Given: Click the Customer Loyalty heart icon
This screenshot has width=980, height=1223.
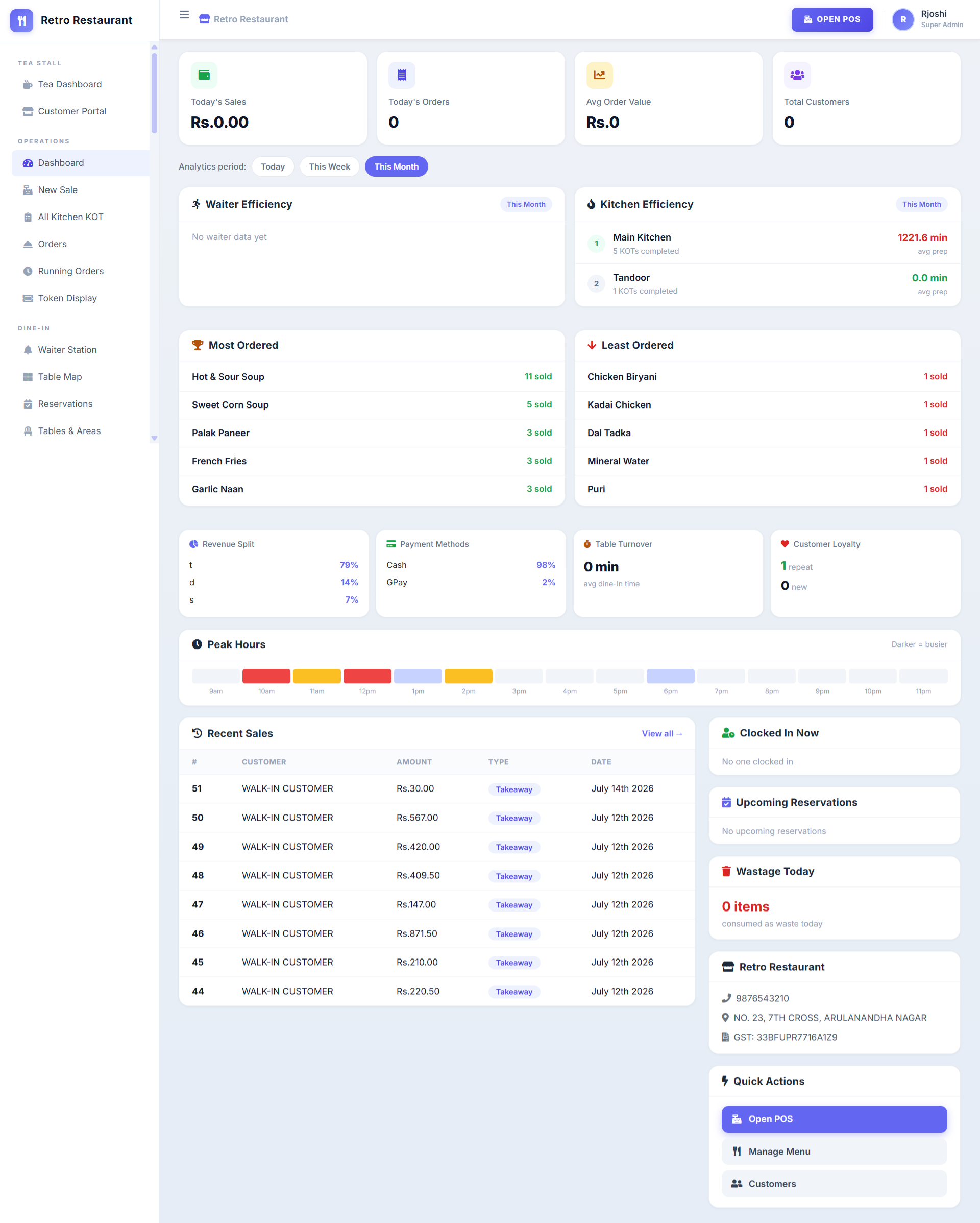Looking at the screenshot, I should click(785, 544).
